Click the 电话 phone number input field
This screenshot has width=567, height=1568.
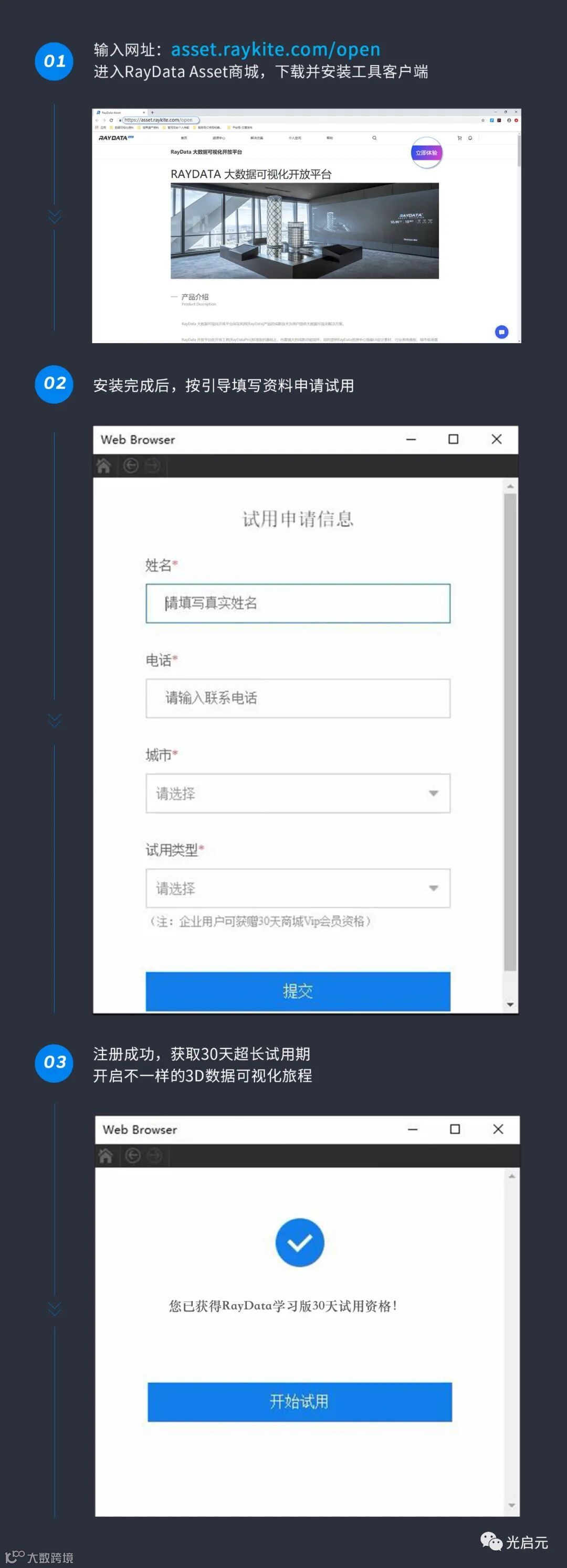pyautogui.click(x=298, y=698)
